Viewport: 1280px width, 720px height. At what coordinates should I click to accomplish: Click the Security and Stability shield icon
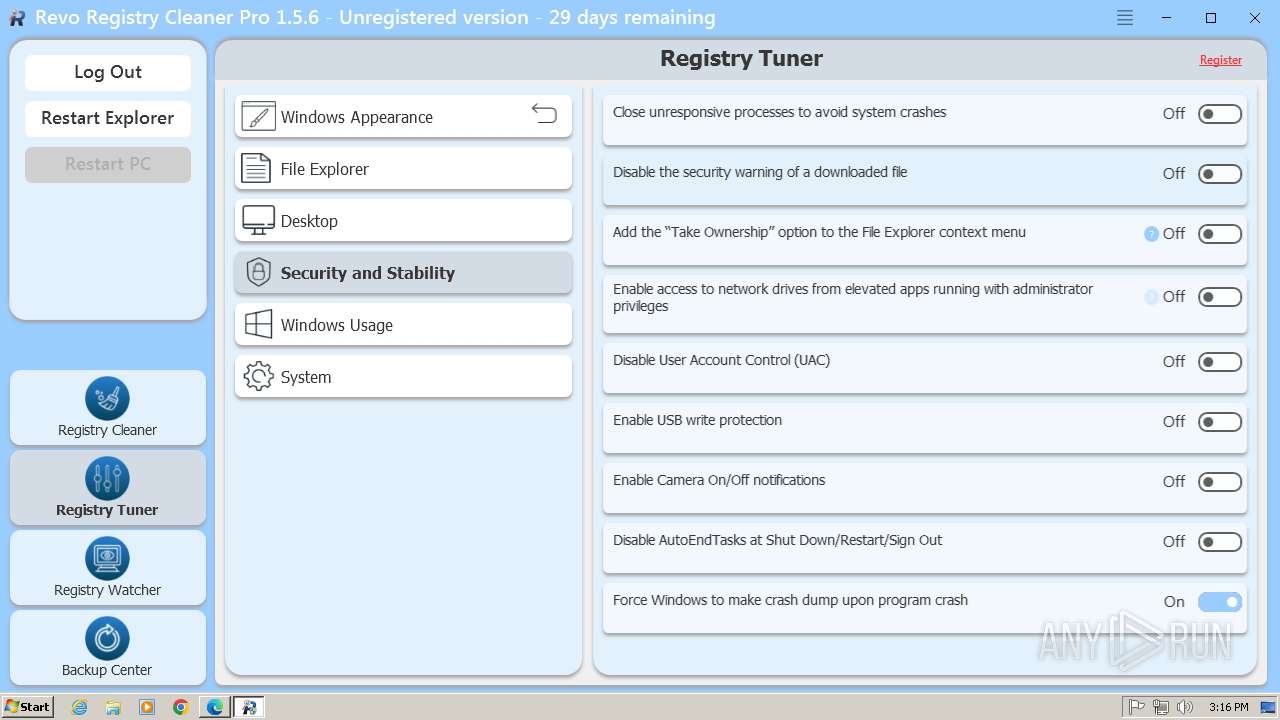point(258,273)
